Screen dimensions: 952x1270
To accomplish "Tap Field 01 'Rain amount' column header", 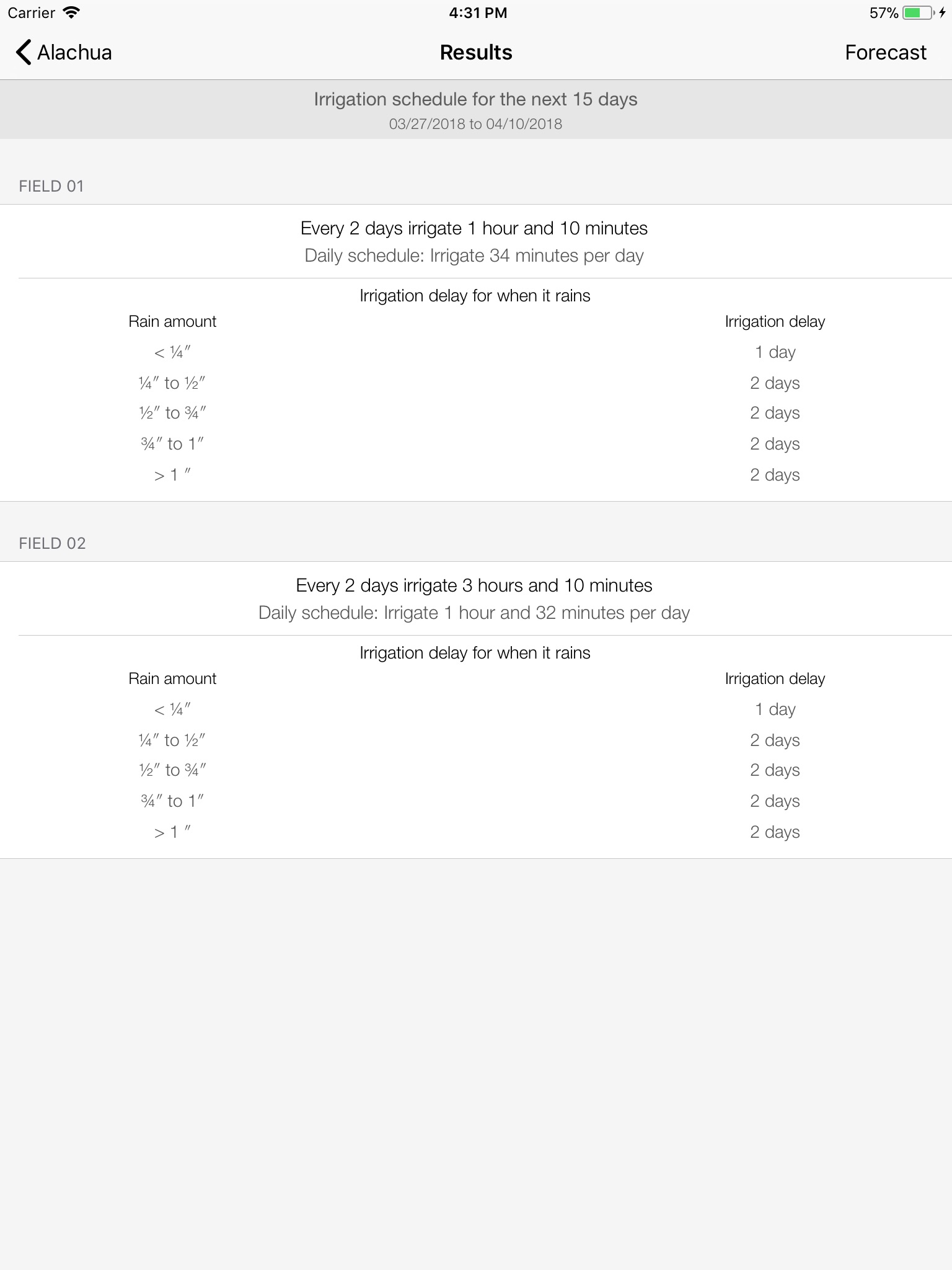I will point(172,321).
